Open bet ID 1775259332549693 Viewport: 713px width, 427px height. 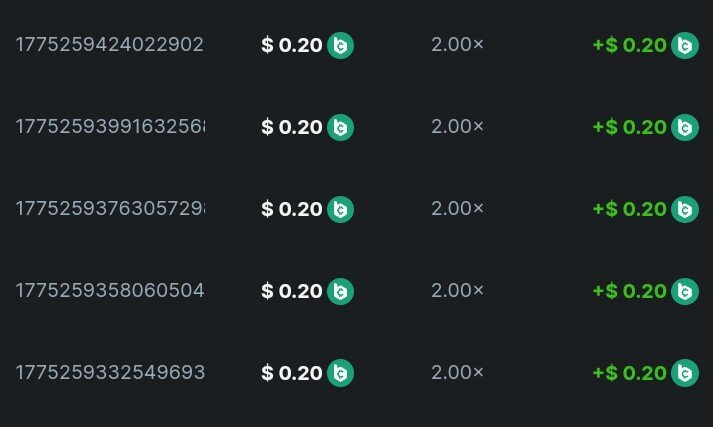click(x=109, y=373)
